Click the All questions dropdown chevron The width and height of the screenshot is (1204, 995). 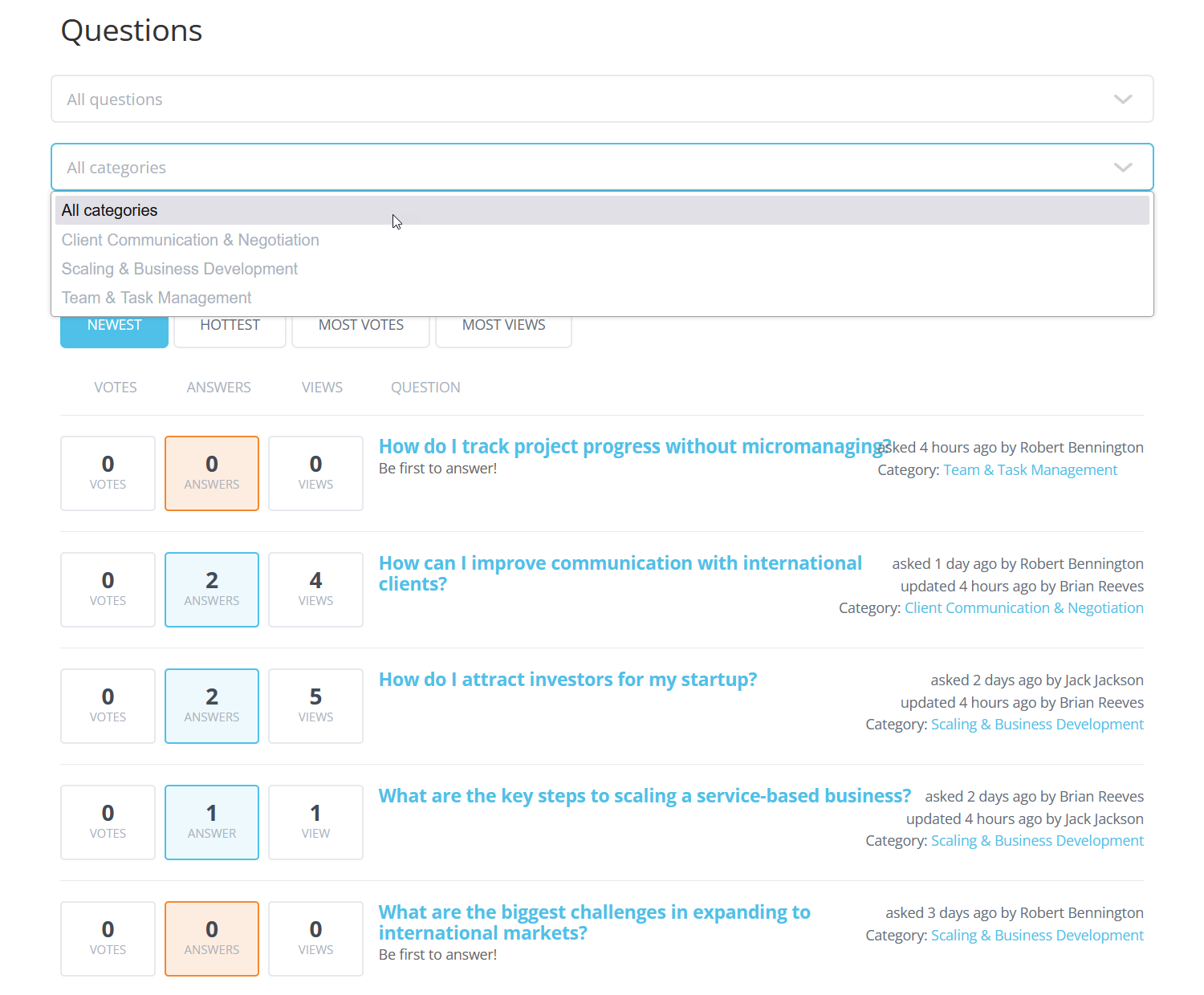click(x=1123, y=99)
